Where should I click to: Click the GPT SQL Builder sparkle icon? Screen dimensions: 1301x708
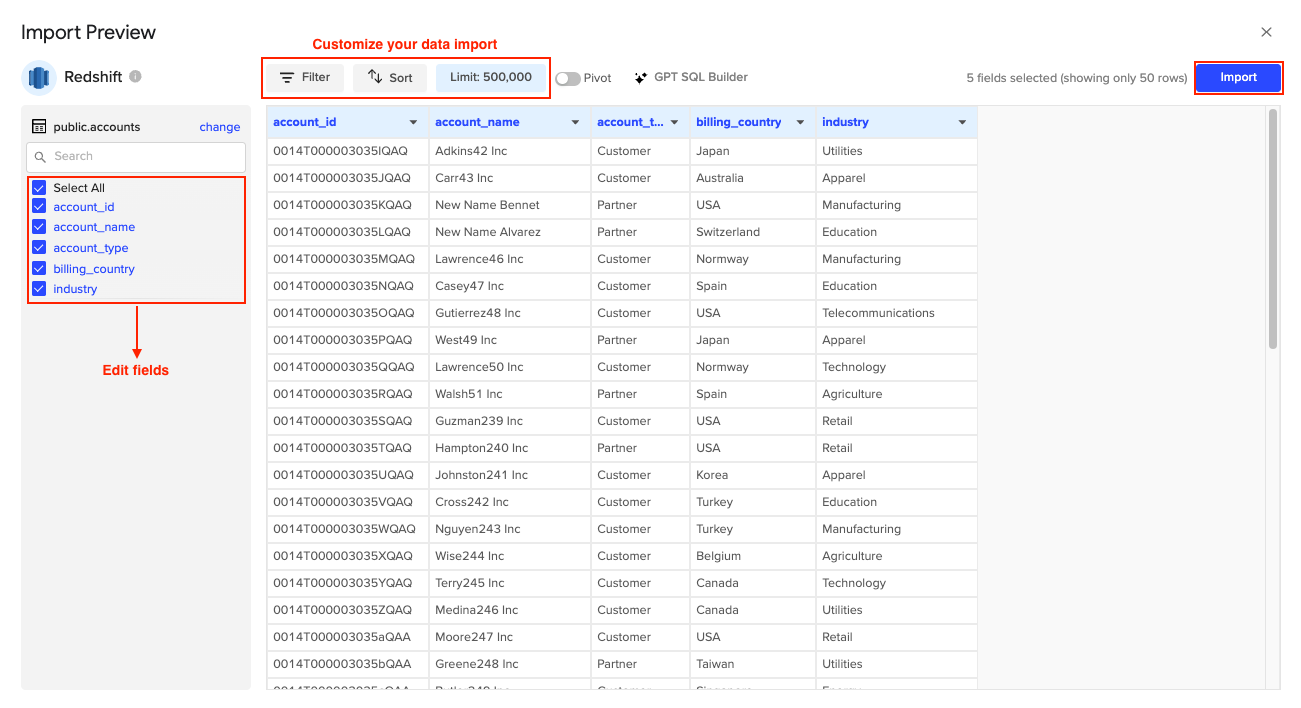(640, 77)
